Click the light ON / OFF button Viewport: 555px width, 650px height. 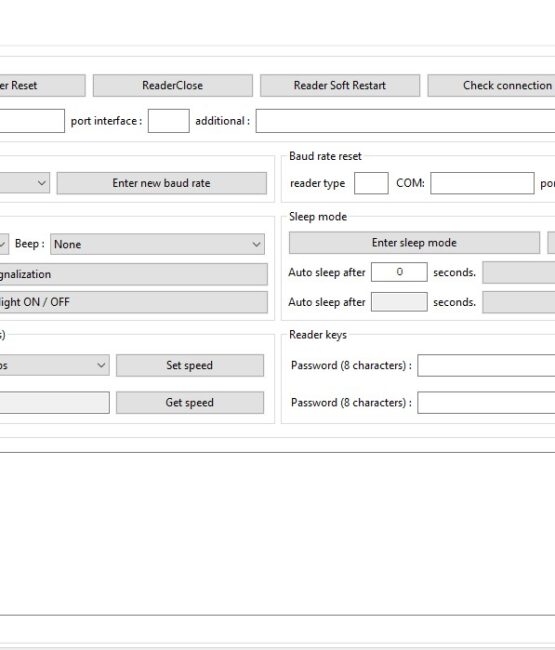click(133, 302)
